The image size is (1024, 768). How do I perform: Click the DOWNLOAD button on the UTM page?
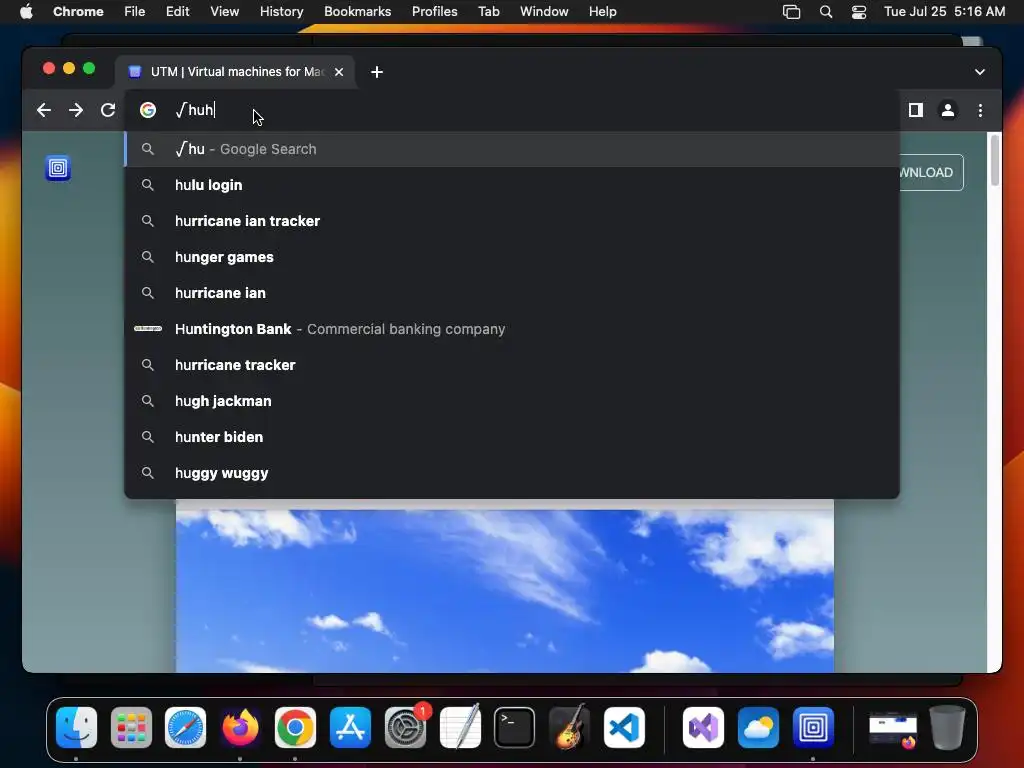[930, 172]
